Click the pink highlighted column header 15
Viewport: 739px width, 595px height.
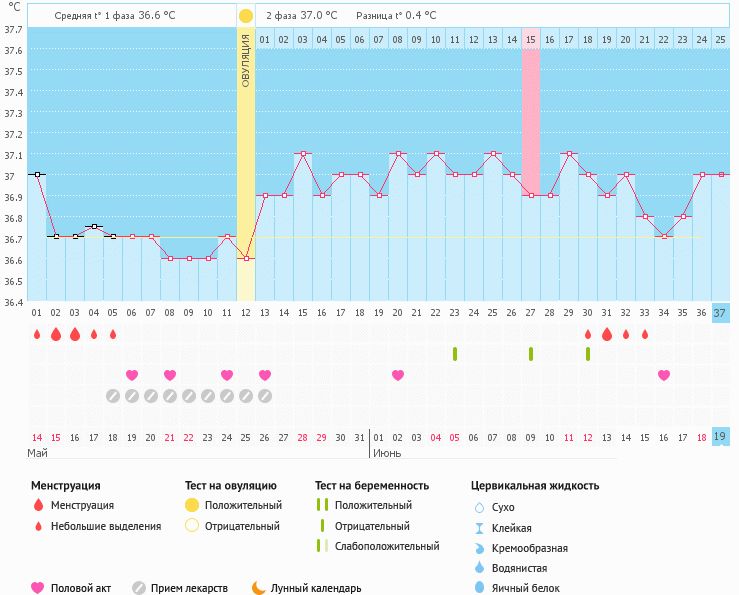click(x=531, y=39)
